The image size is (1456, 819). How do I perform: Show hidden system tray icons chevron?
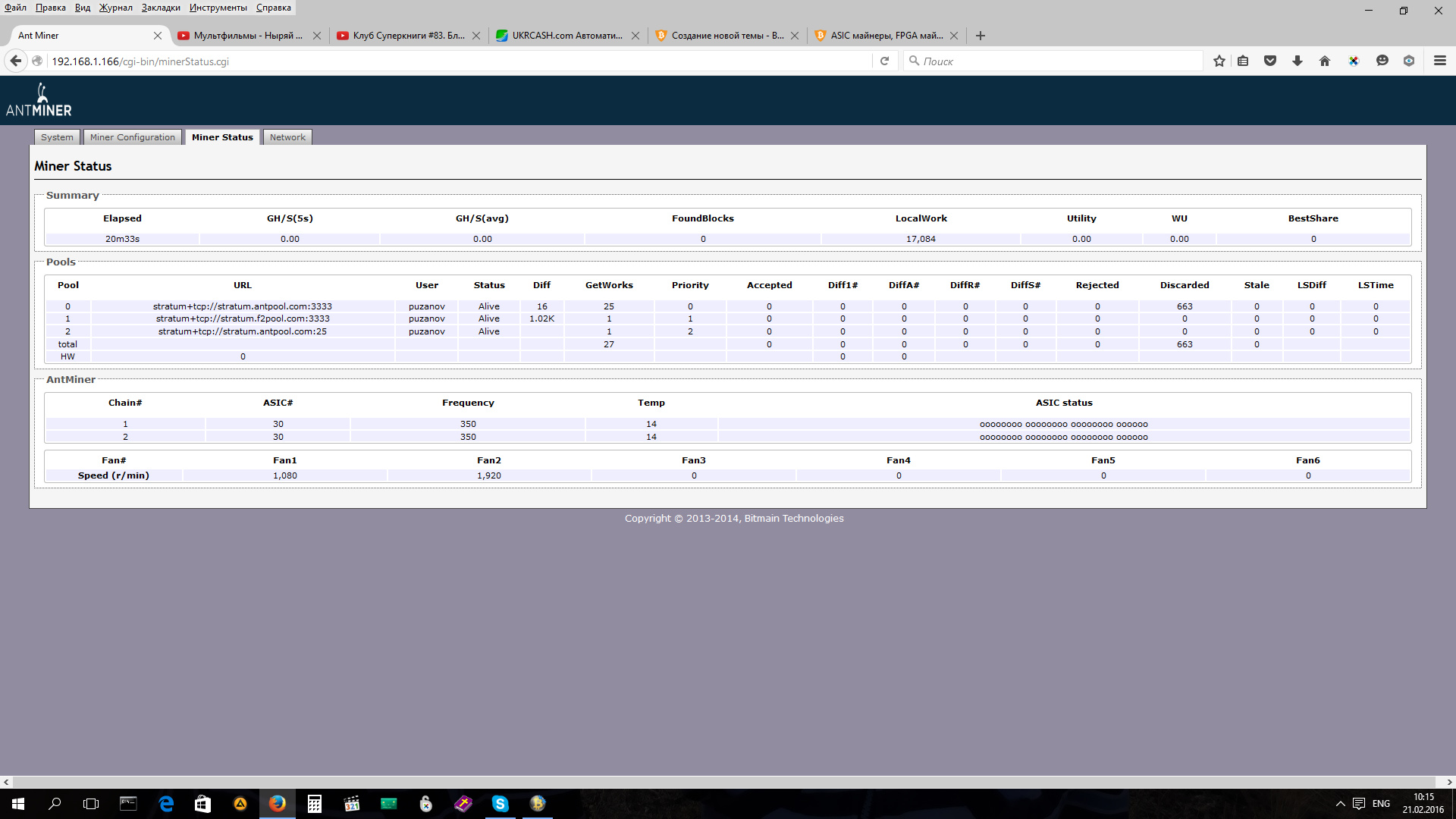pyautogui.click(x=1340, y=804)
